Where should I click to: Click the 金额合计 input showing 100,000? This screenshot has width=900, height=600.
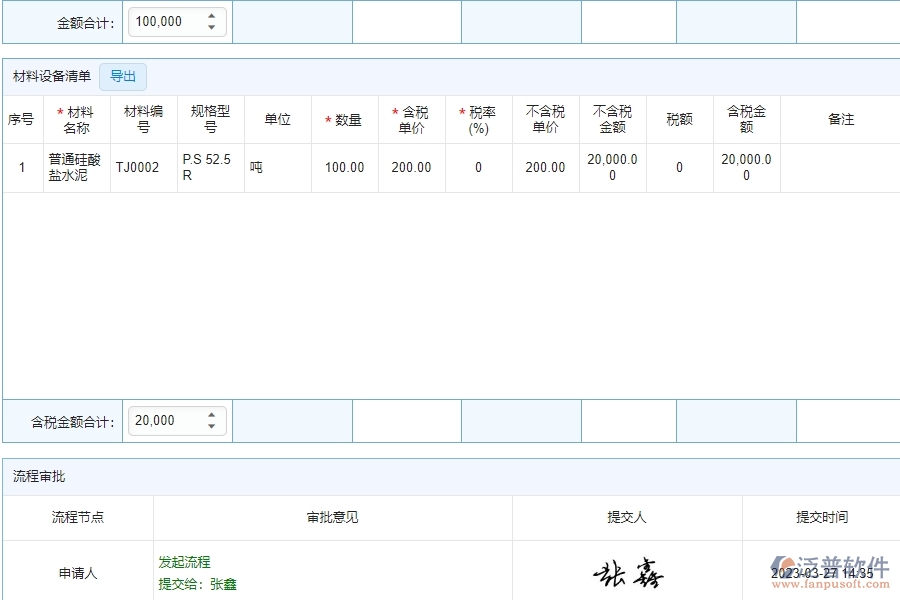point(165,21)
